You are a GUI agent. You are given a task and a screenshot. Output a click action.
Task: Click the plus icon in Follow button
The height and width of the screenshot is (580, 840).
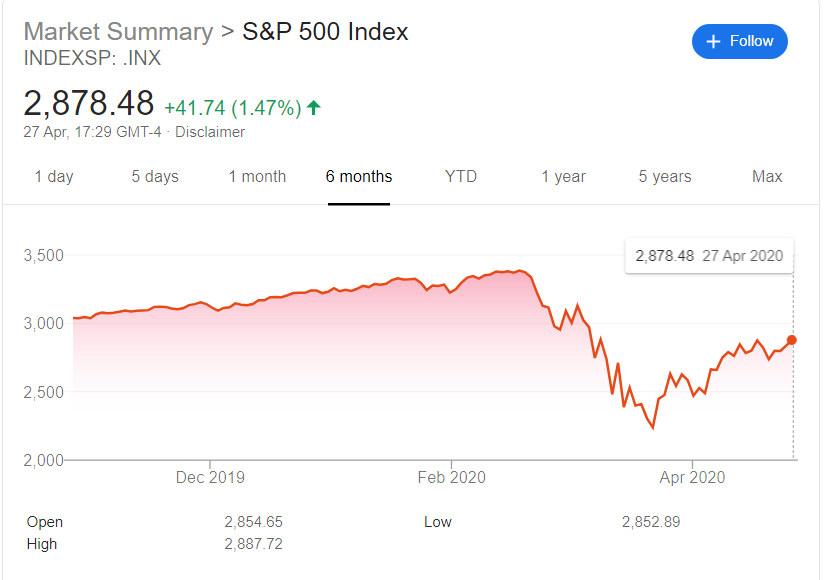coord(713,42)
